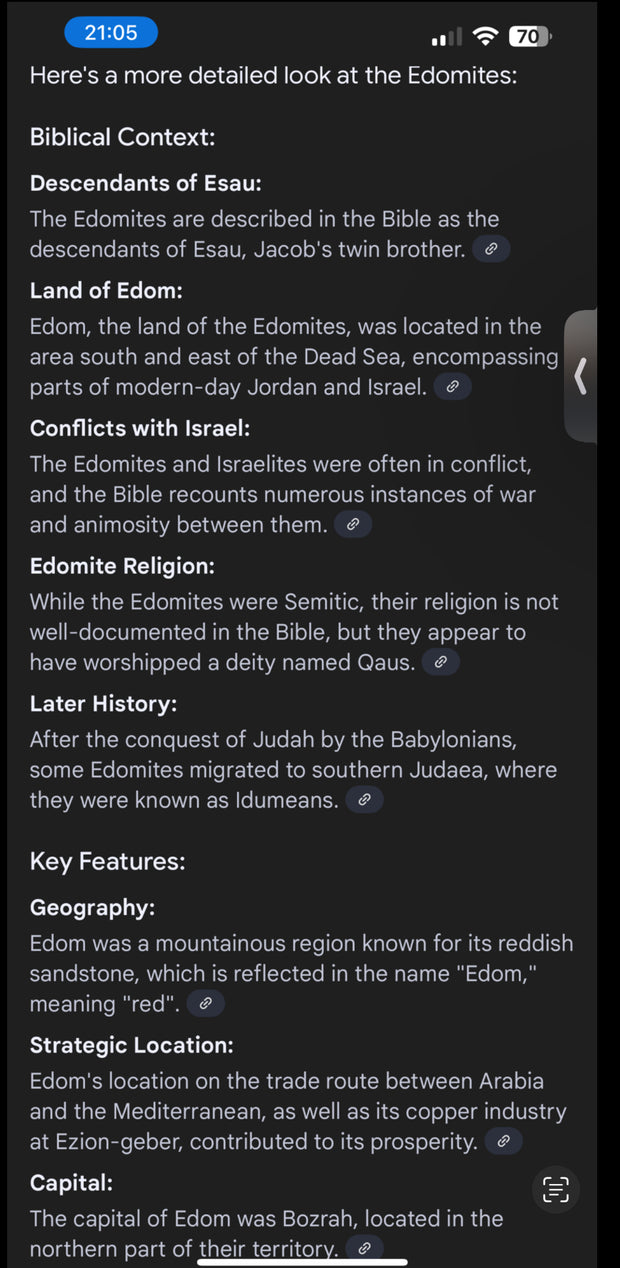Viewport: 620px width, 1268px height.
Task: Open source link after Jordan and Israel sentence
Action: pyautogui.click(x=453, y=386)
